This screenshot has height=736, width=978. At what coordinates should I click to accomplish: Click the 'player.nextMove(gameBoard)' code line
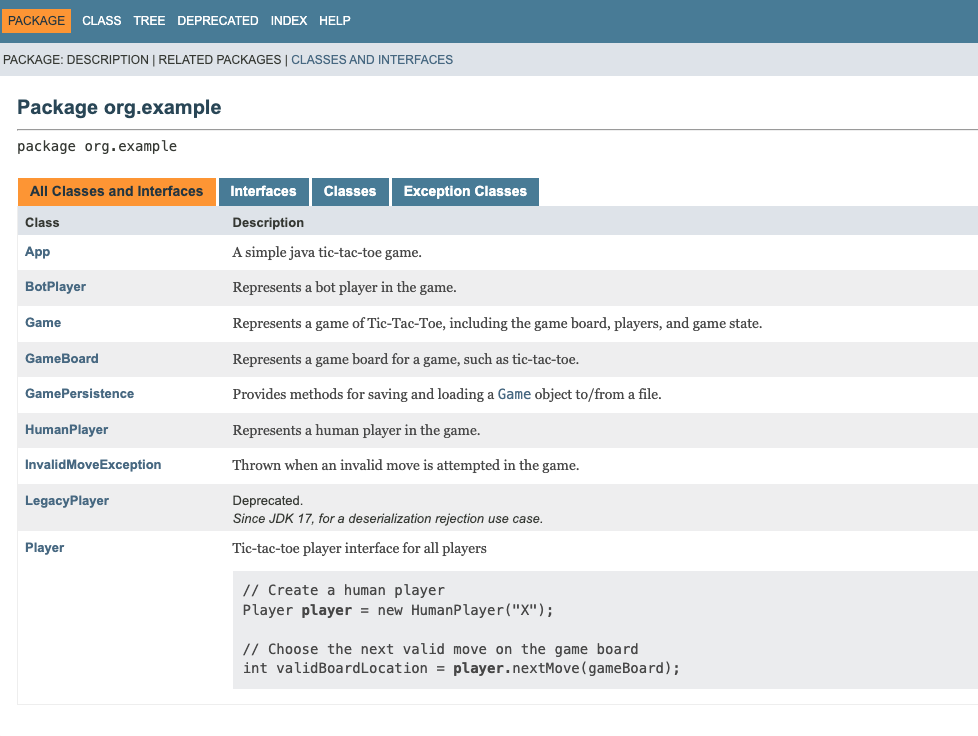[x=461, y=669]
